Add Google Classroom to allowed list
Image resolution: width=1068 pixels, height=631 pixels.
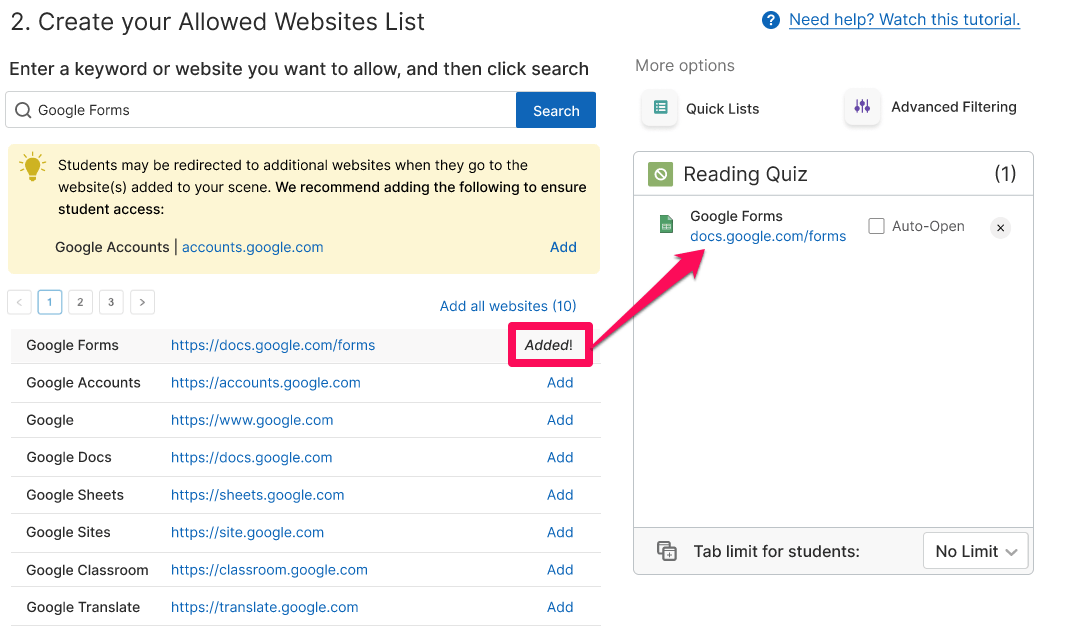pyautogui.click(x=560, y=570)
